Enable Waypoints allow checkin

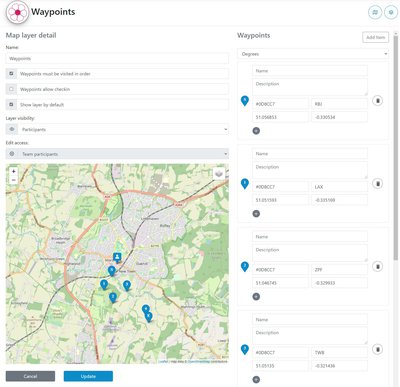pyautogui.click(x=12, y=89)
